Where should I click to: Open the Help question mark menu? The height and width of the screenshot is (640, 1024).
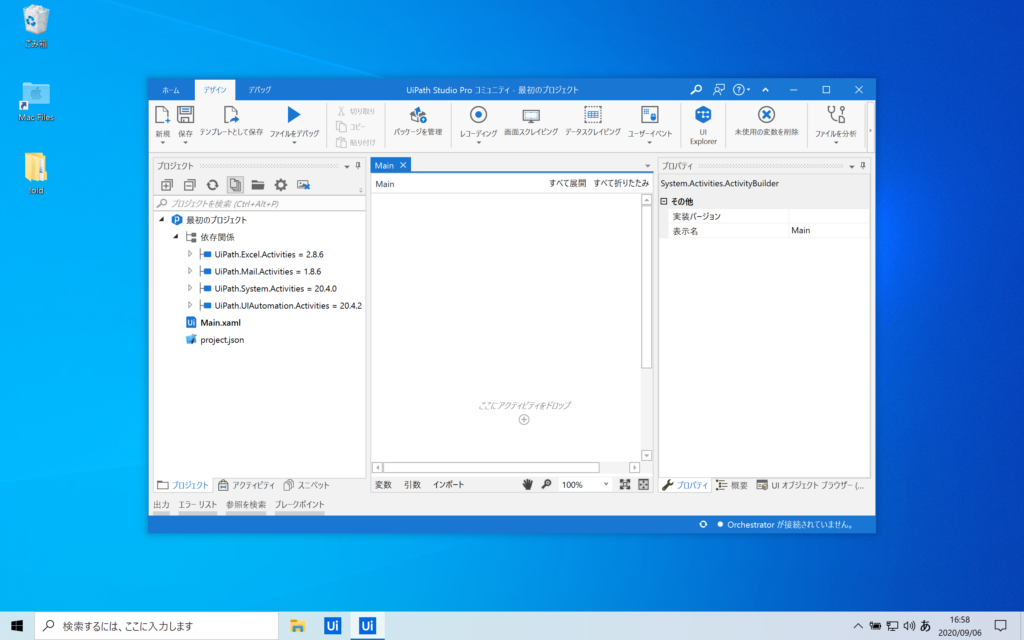pyautogui.click(x=739, y=89)
